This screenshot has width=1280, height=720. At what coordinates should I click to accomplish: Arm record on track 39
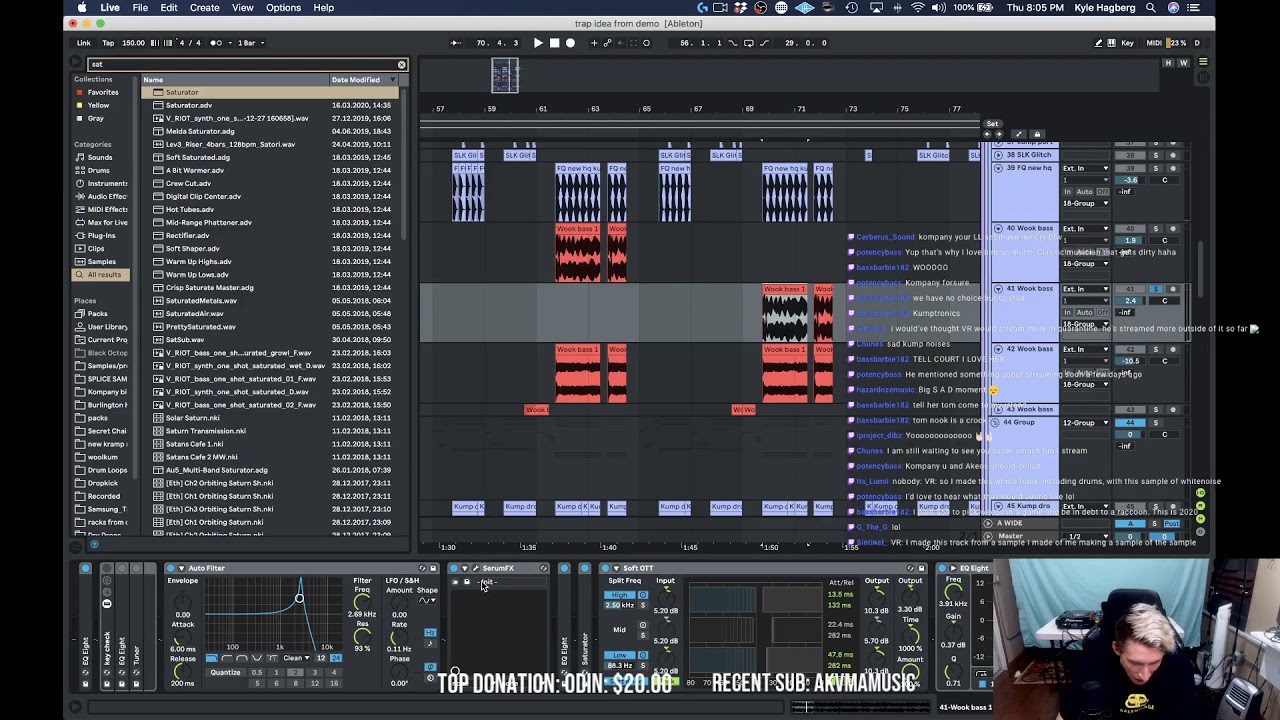tap(1173, 169)
